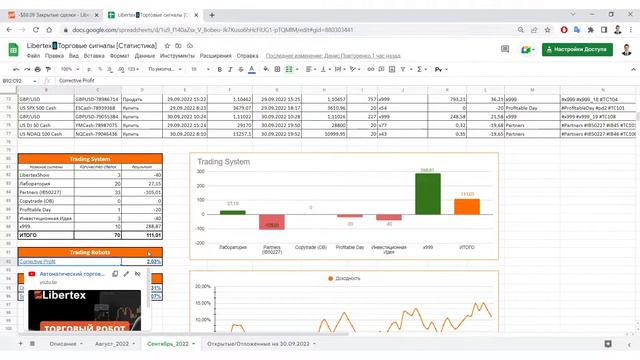Apply italic formatting
The height and width of the screenshot is (360, 640).
click(230, 69)
